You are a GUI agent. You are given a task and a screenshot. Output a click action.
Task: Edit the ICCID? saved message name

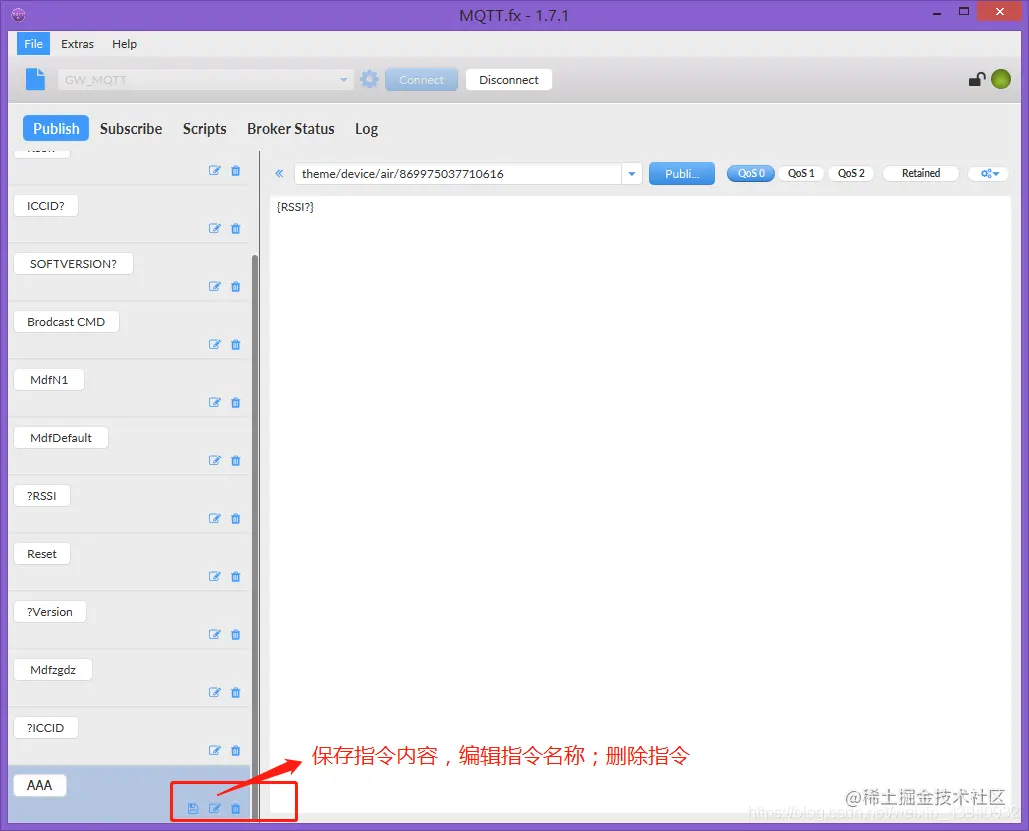215,228
